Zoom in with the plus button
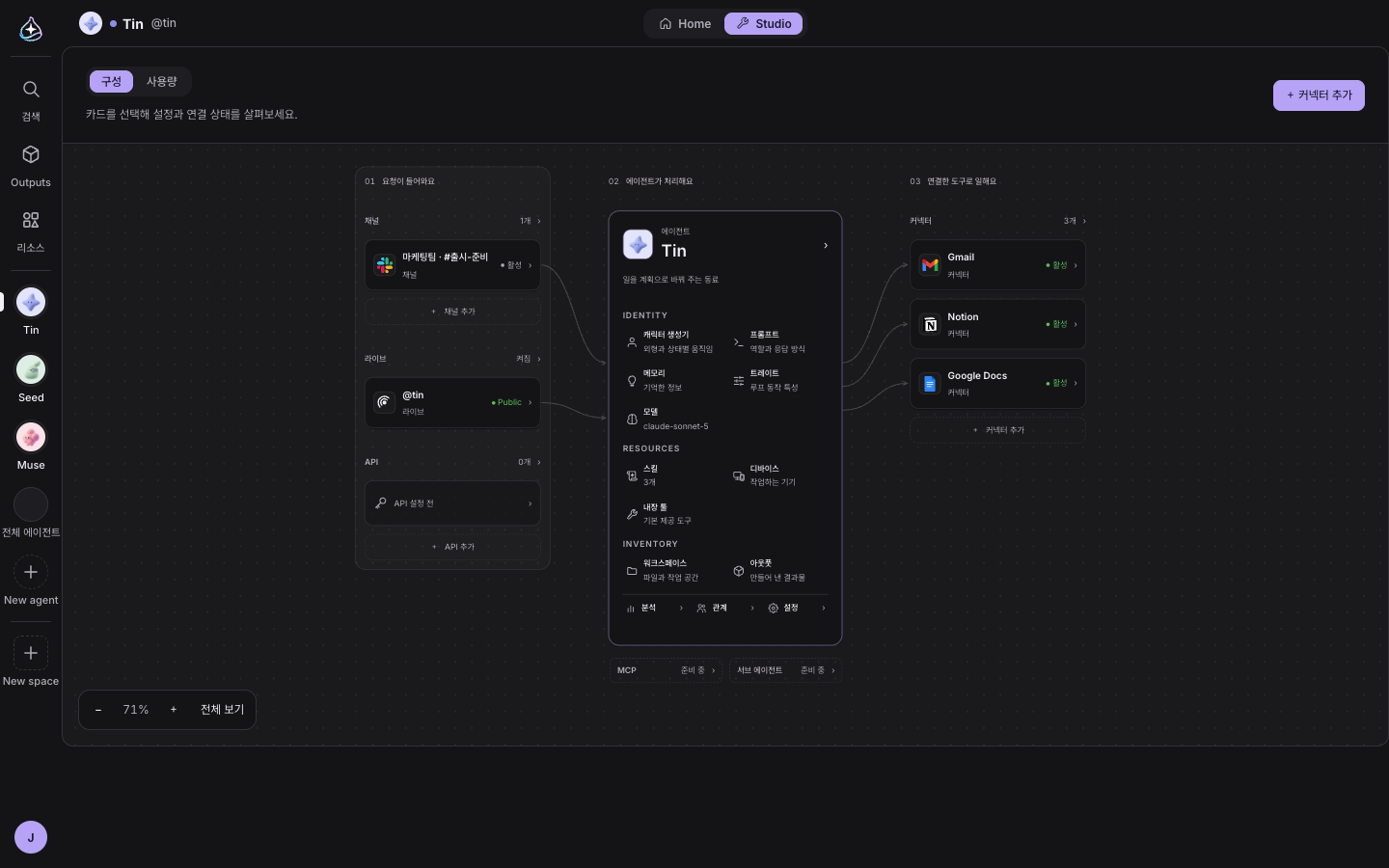 click(x=174, y=710)
